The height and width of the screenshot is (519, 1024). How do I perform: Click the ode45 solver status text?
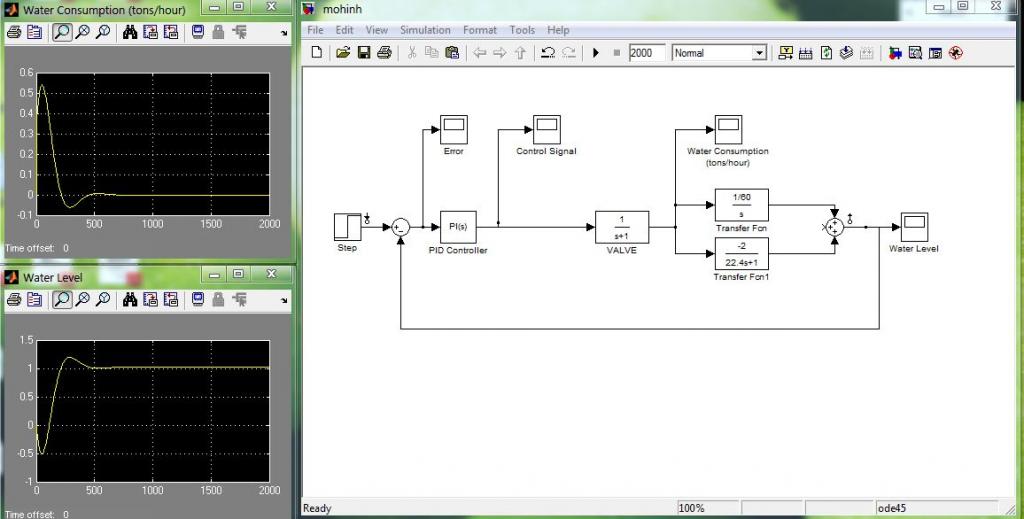click(891, 508)
